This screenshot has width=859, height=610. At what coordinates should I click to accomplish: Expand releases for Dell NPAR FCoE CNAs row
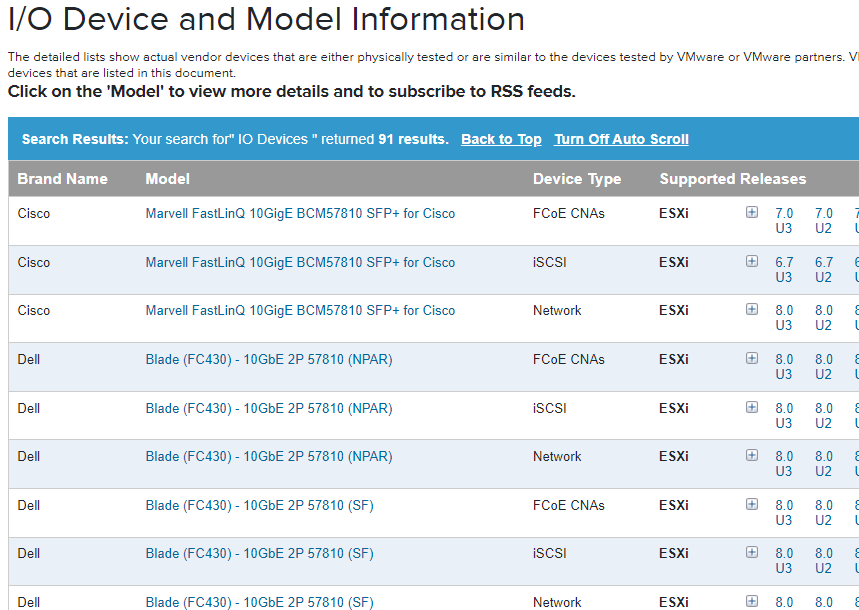click(752, 358)
